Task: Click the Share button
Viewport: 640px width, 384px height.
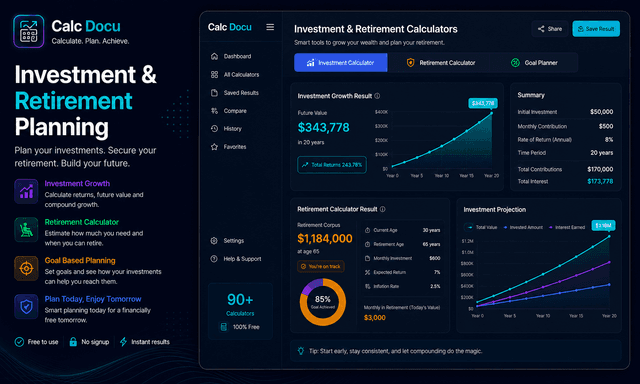Action: (x=550, y=29)
